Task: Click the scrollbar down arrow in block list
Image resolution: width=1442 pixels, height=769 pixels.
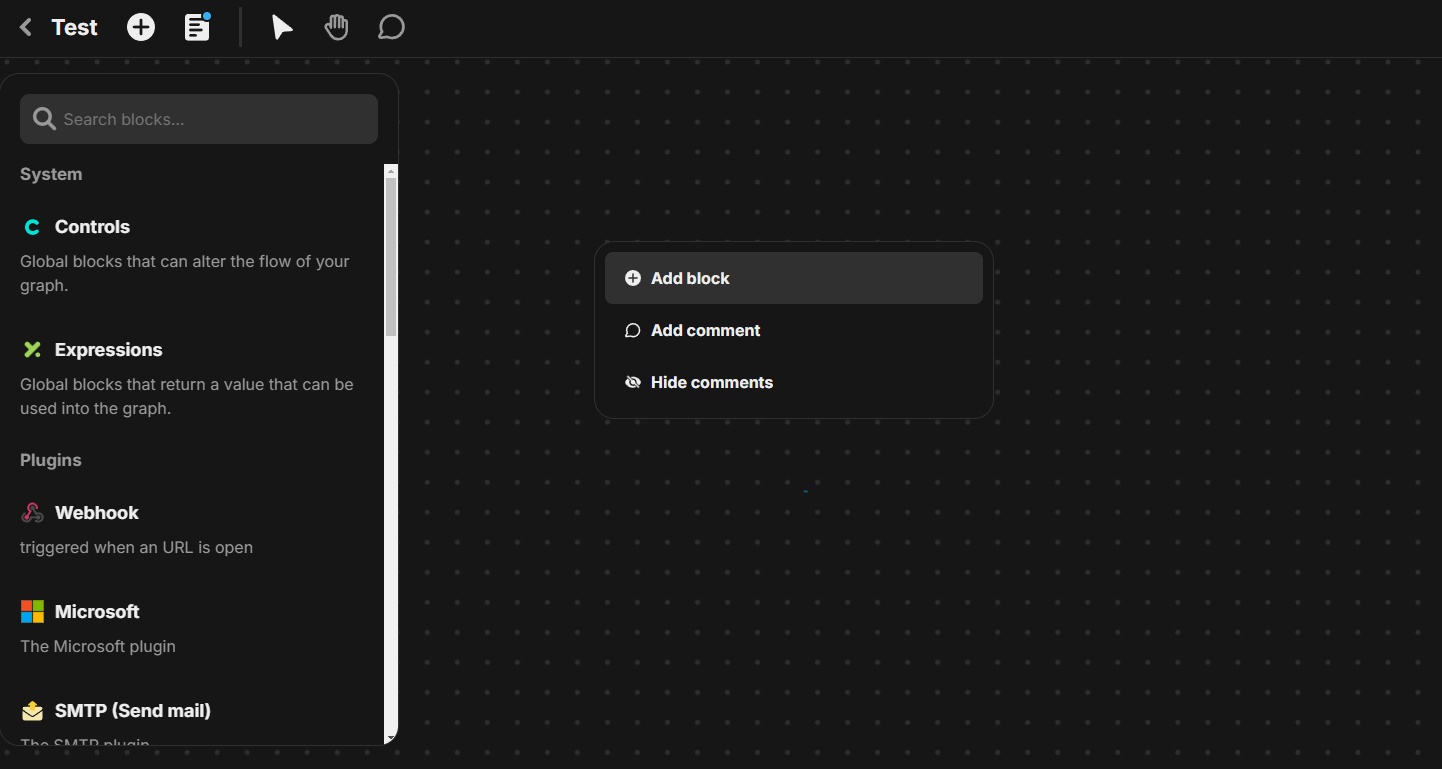Action: click(391, 738)
